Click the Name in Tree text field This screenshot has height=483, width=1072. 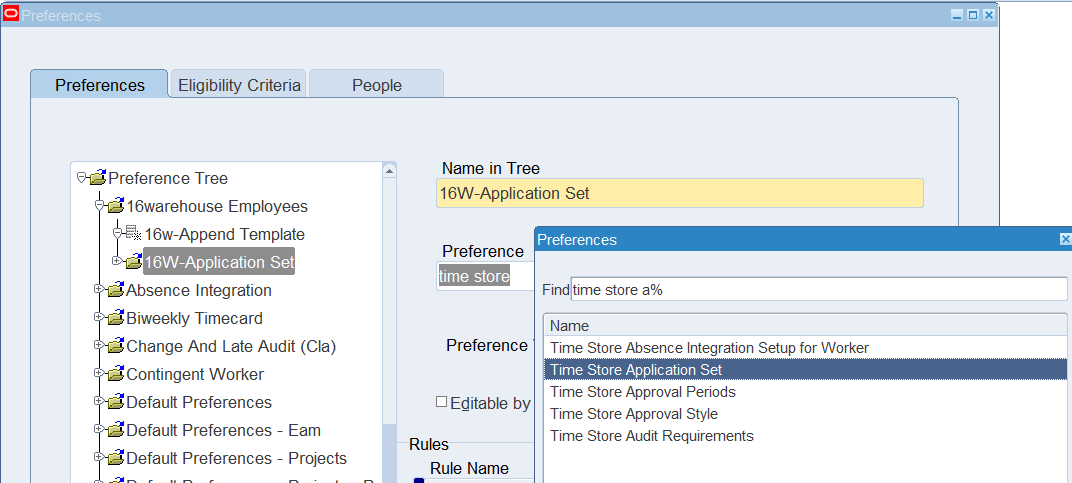tap(680, 194)
